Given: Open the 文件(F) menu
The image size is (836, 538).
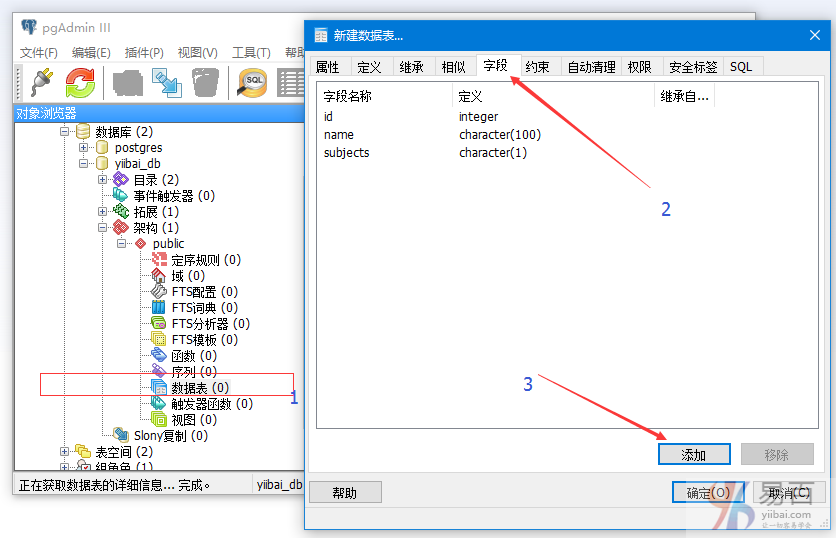Looking at the screenshot, I should [39, 53].
